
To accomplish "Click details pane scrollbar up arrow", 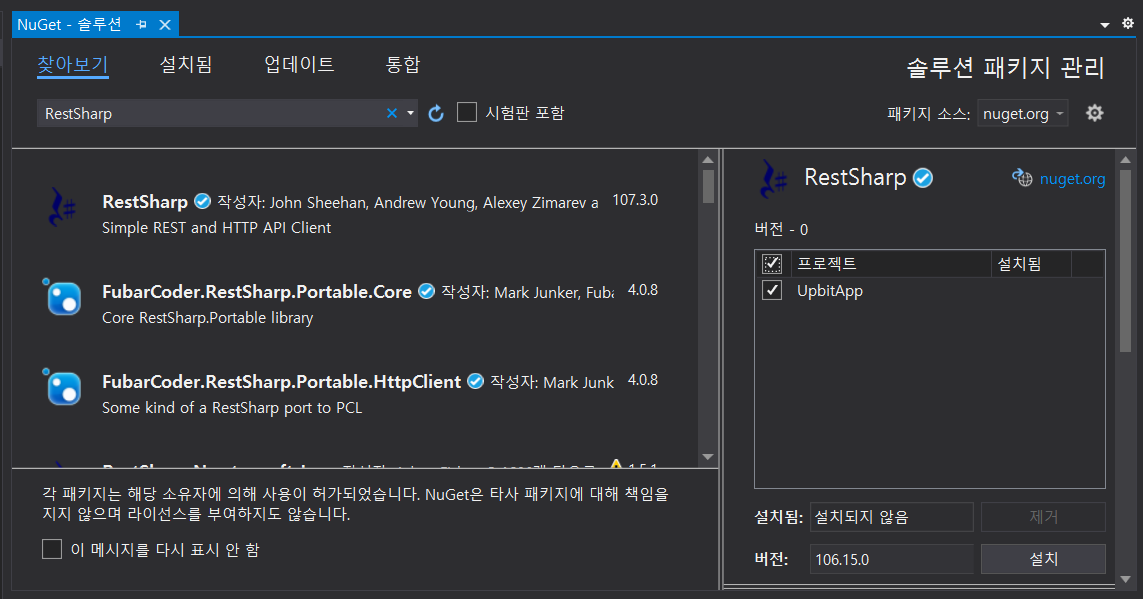I will point(1126,160).
